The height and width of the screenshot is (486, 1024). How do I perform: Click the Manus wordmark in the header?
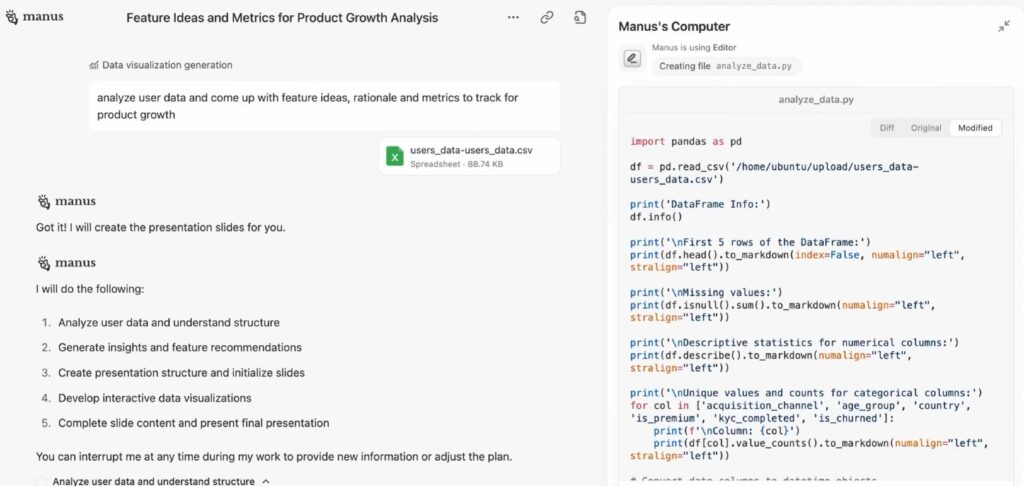coord(43,16)
